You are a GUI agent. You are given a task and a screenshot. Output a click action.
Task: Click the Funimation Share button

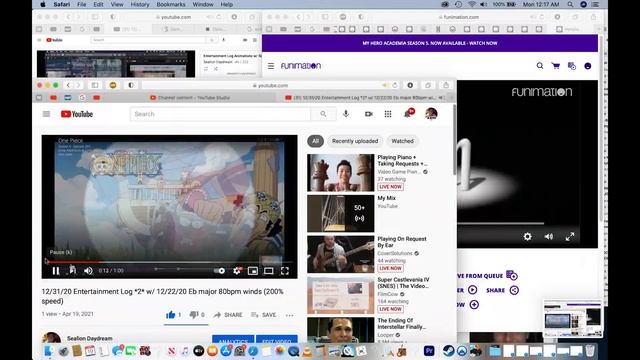point(502,290)
